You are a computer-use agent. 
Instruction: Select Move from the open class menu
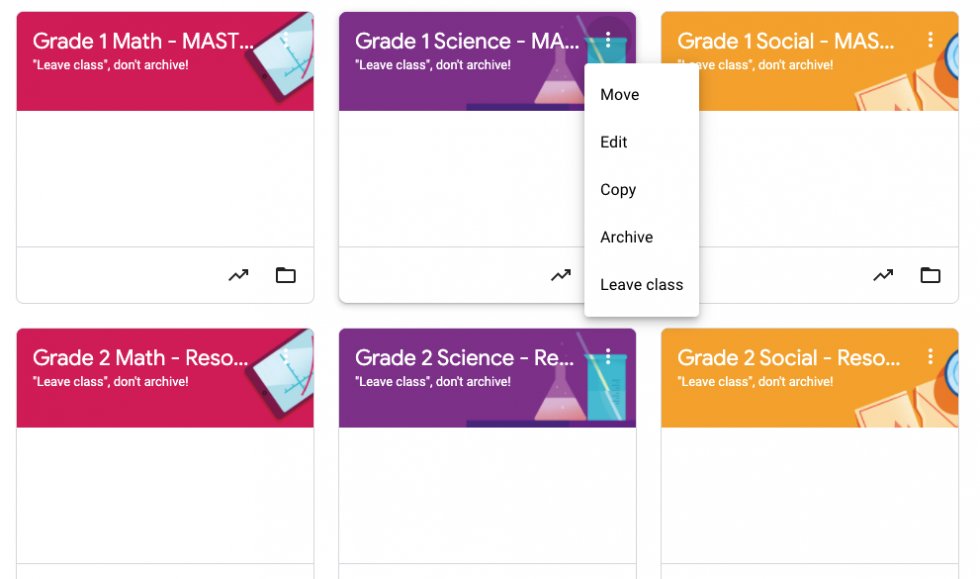[x=620, y=94]
